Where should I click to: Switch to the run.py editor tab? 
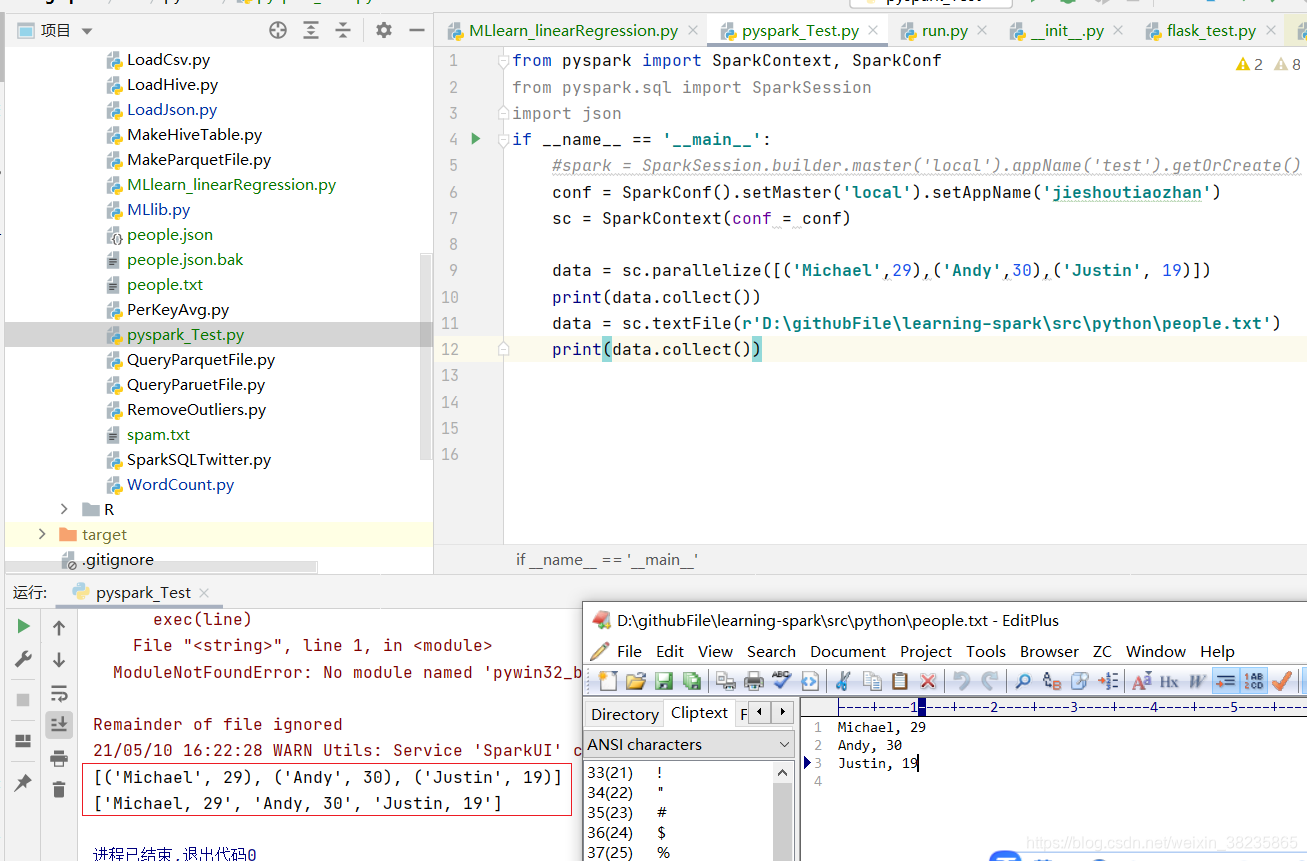(944, 31)
